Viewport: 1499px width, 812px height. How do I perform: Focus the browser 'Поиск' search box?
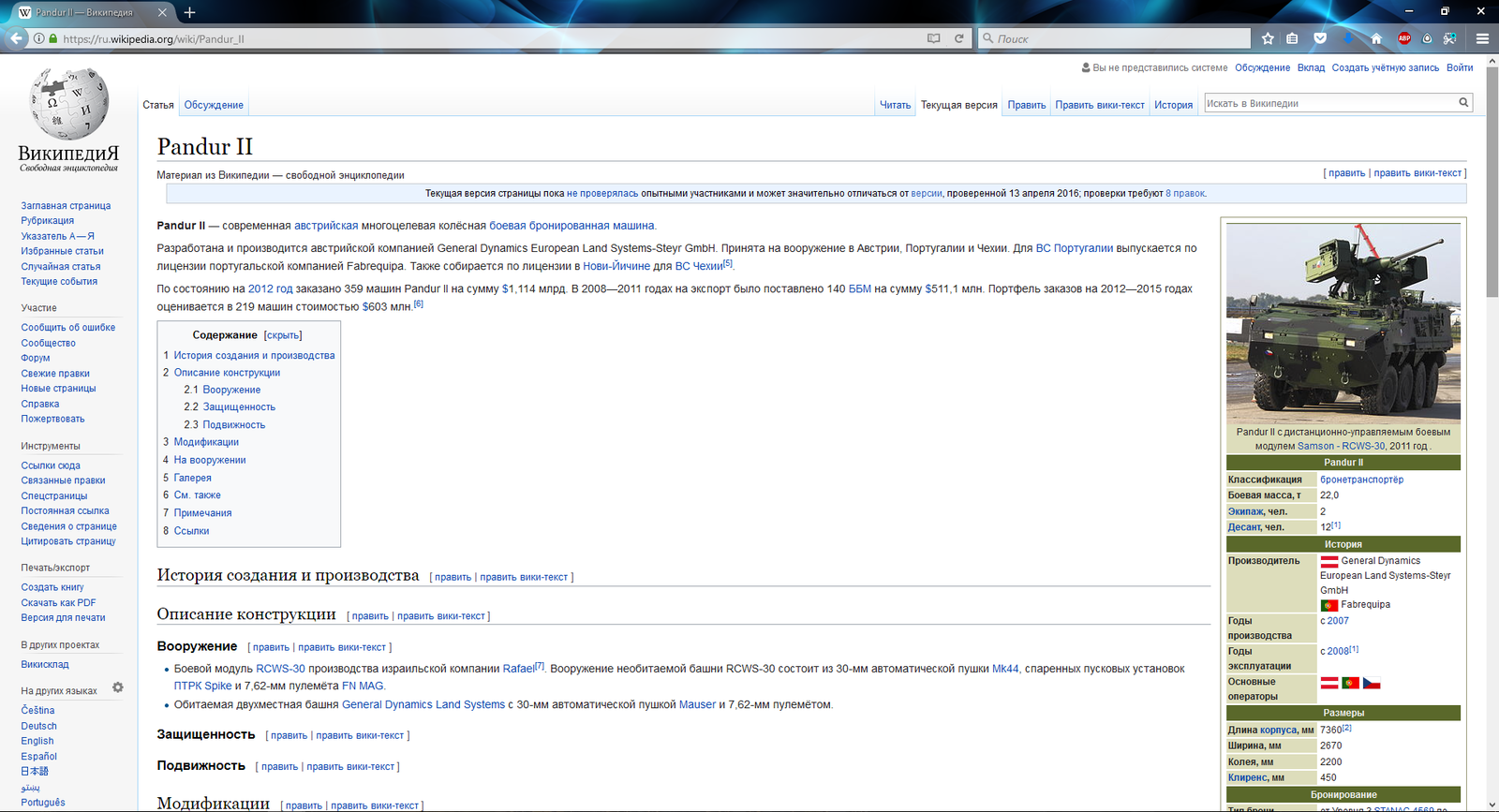pyautogui.click(x=1115, y=38)
